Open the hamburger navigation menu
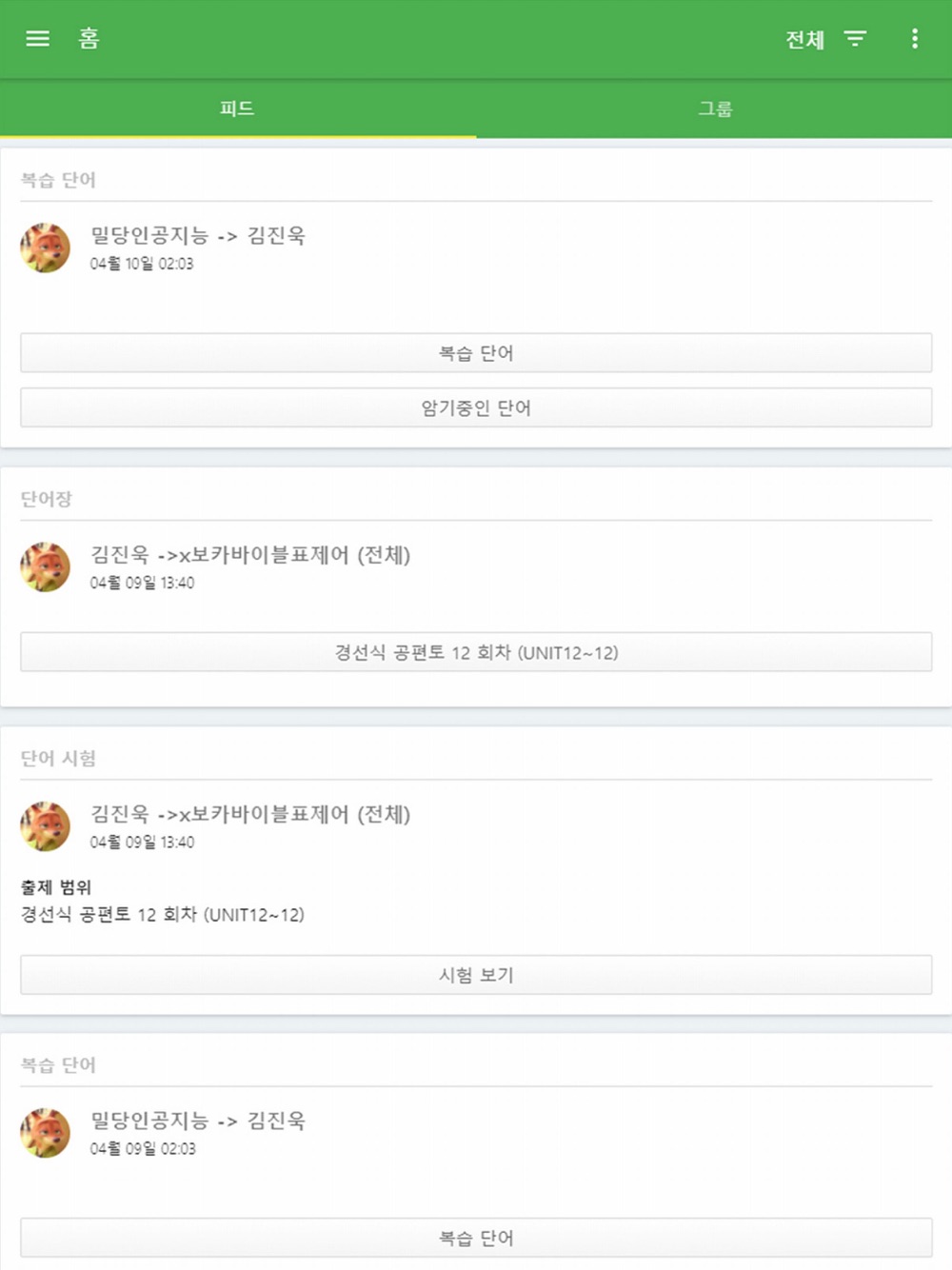952x1270 pixels. [x=37, y=38]
